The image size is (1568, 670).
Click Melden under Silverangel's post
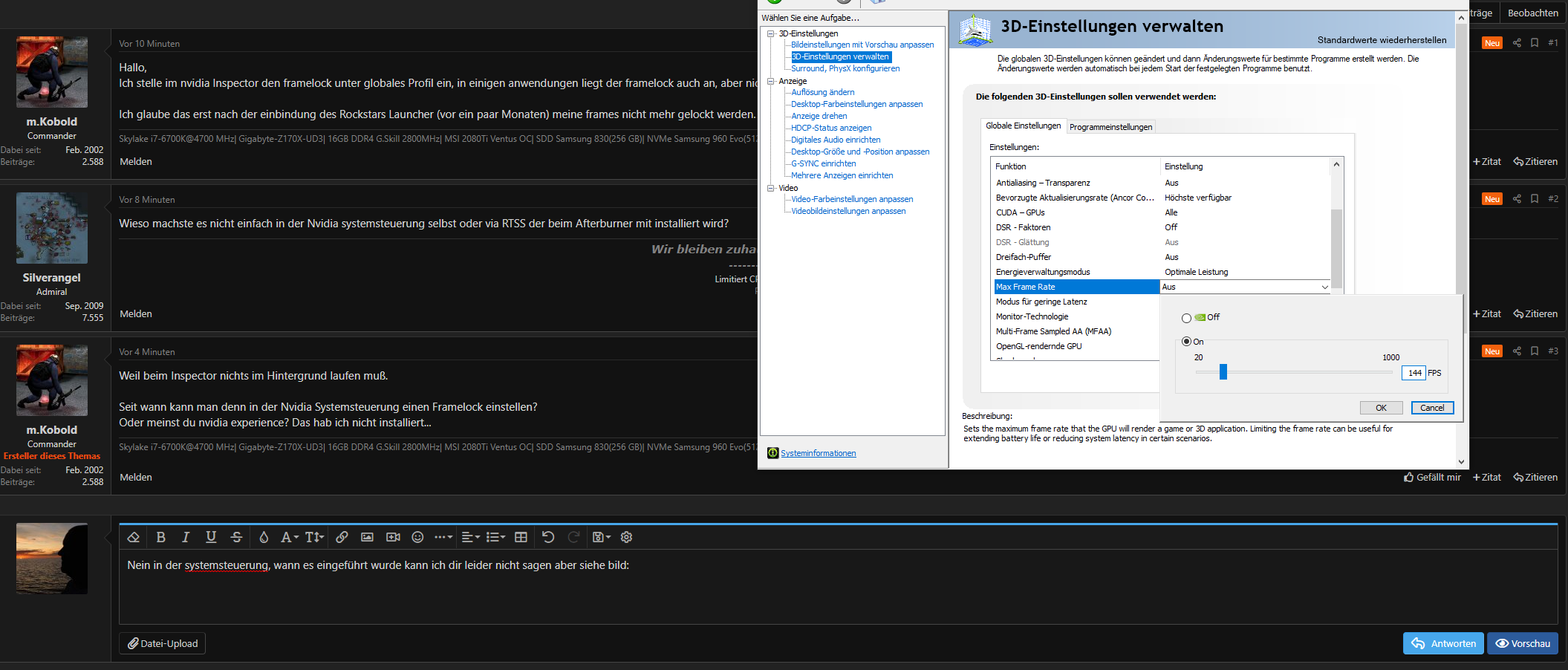coord(136,314)
